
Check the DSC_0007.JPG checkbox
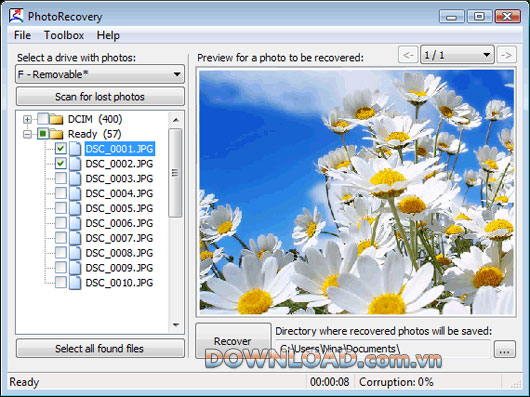pyautogui.click(x=61, y=238)
